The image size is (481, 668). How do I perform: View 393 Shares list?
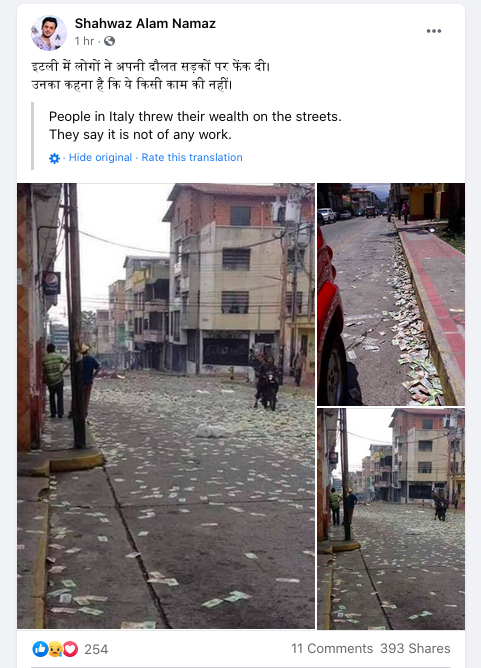coord(415,648)
